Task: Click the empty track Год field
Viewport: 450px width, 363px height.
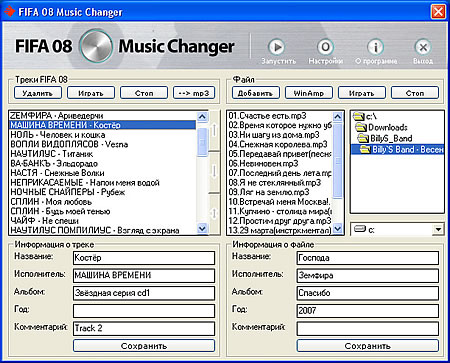Action: [x=144, y=311]
